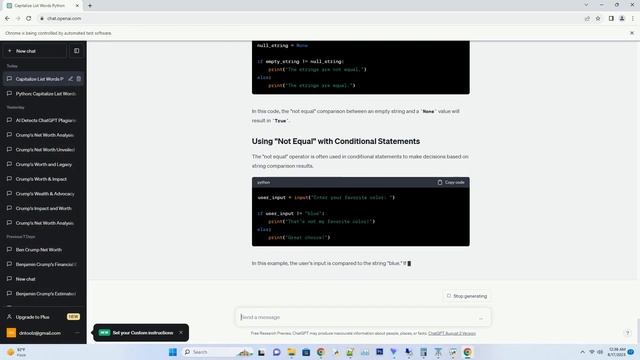
Task: Open a new browser tab with plus
Action: tap(90, 6)
